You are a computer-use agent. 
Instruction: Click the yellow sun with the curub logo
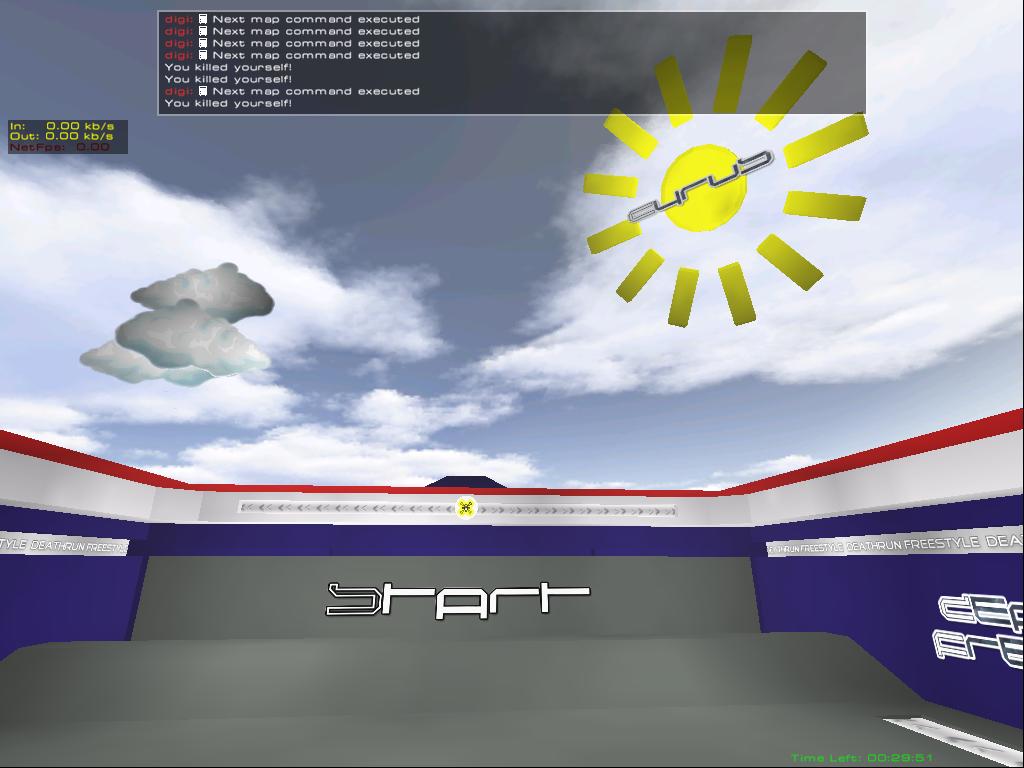pyautogui.click(x=704, y=188)
